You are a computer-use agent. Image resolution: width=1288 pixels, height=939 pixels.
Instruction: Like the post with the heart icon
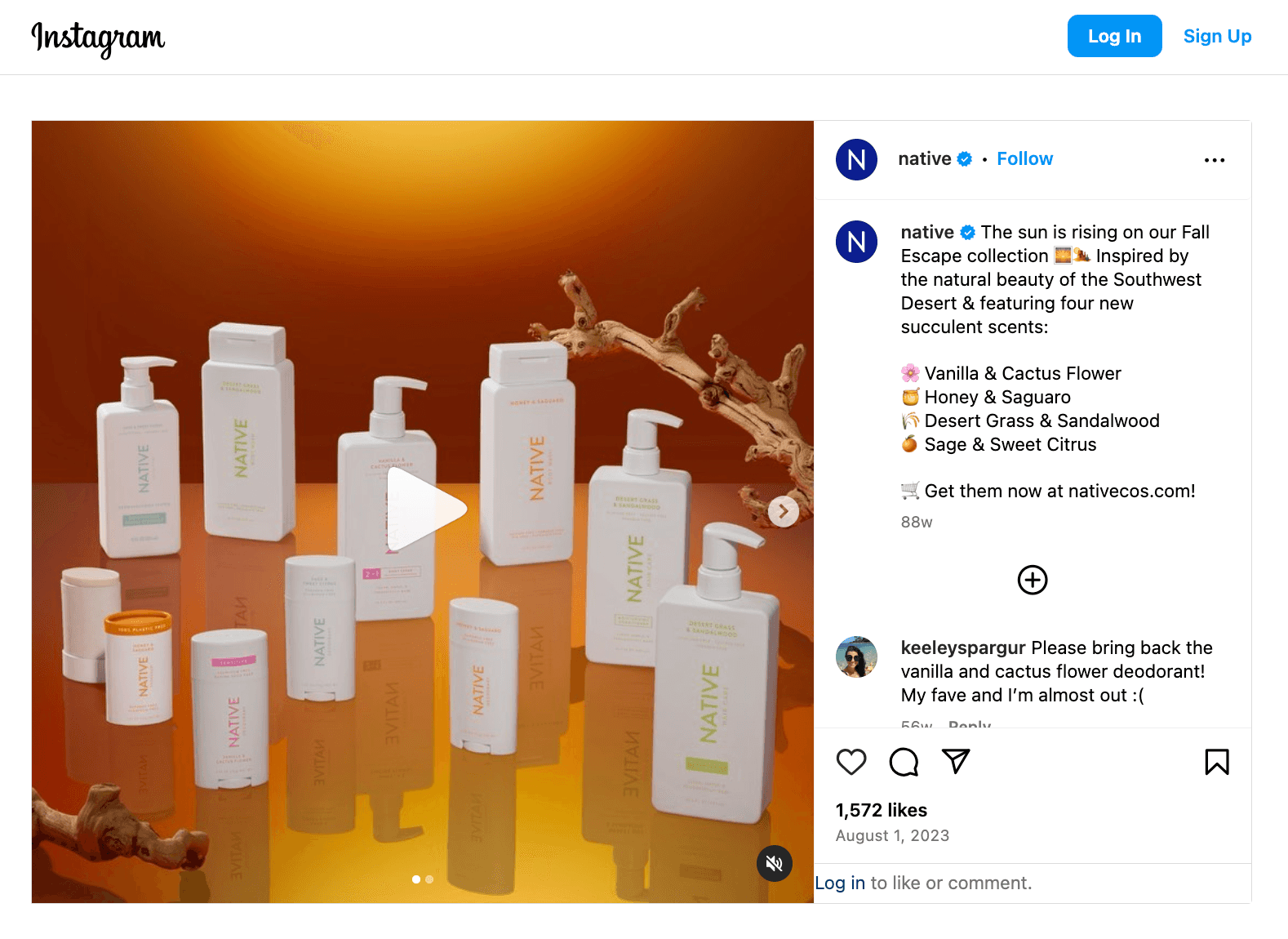(851, 762)
